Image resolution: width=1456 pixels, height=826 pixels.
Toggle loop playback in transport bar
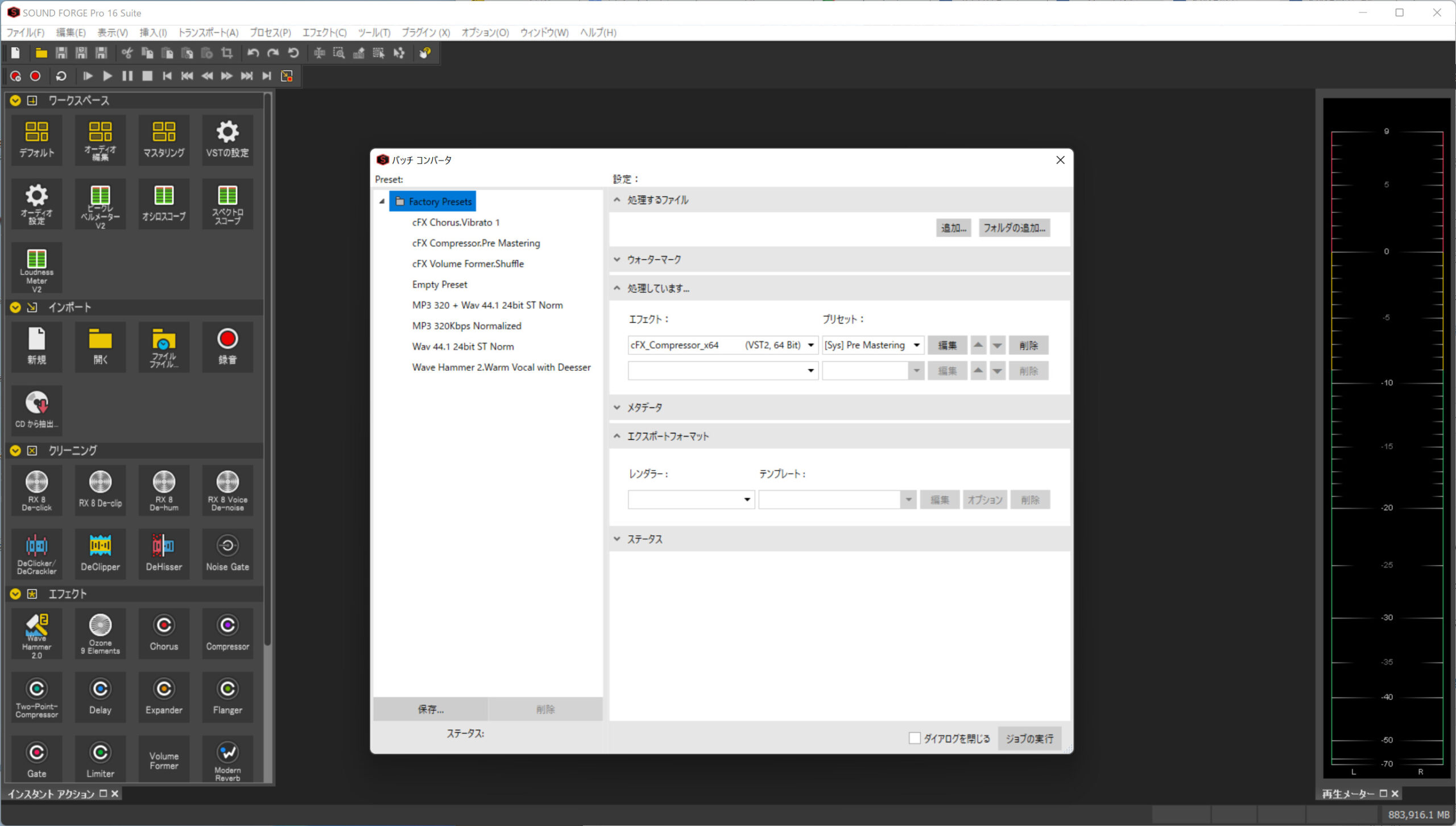pos(61,76)
